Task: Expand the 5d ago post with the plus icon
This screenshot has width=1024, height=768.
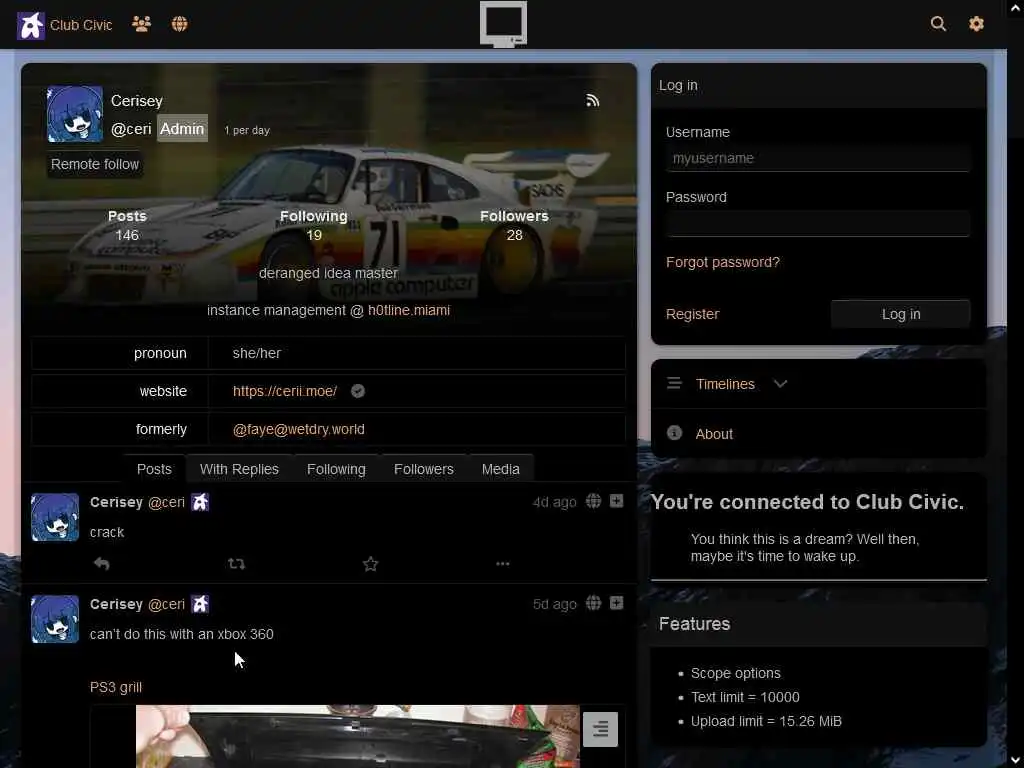Action: pos(616,603)
